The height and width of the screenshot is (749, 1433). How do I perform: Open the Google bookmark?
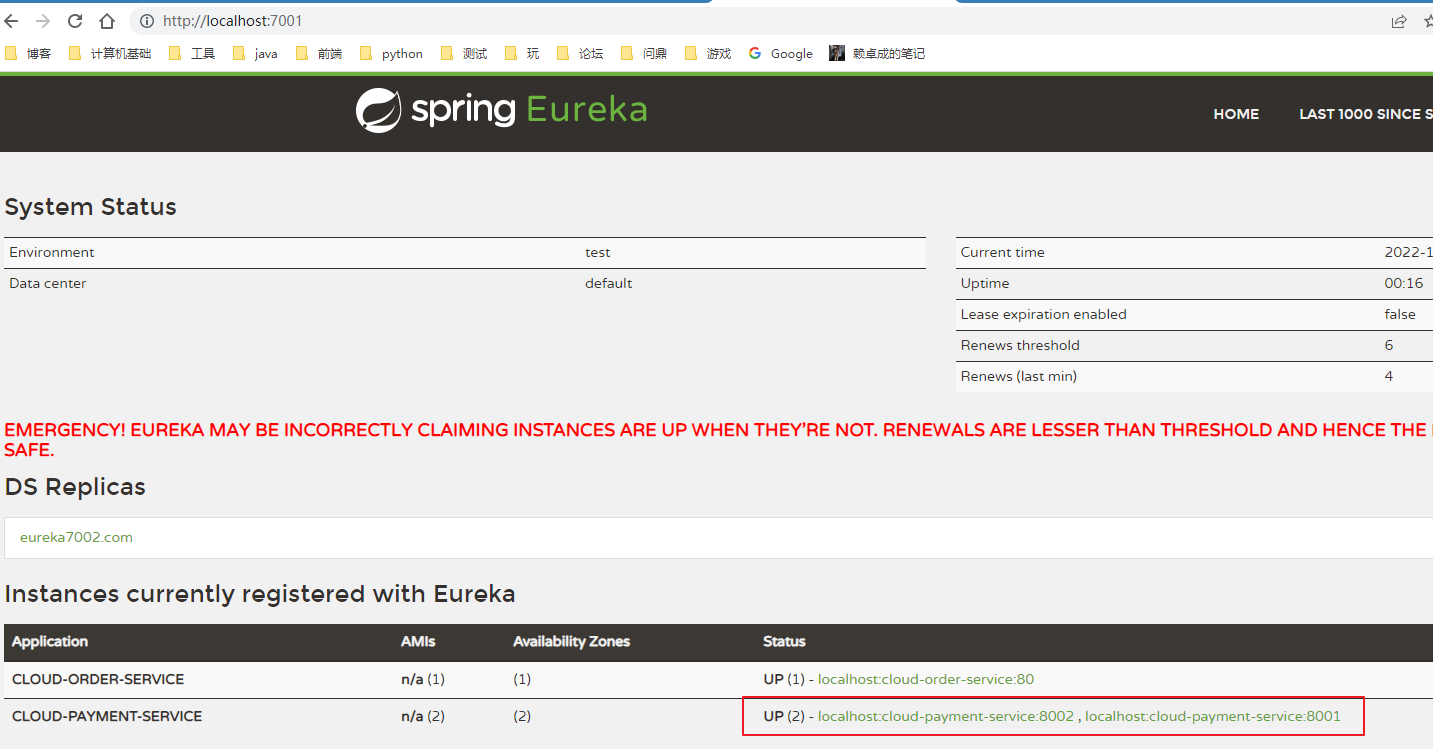tap(781, 53)
